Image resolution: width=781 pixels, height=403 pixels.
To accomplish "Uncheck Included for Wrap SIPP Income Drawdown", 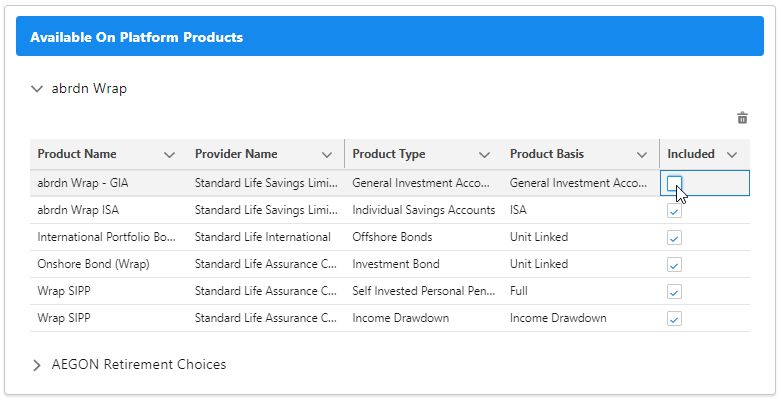I will [x=674, y=319].
